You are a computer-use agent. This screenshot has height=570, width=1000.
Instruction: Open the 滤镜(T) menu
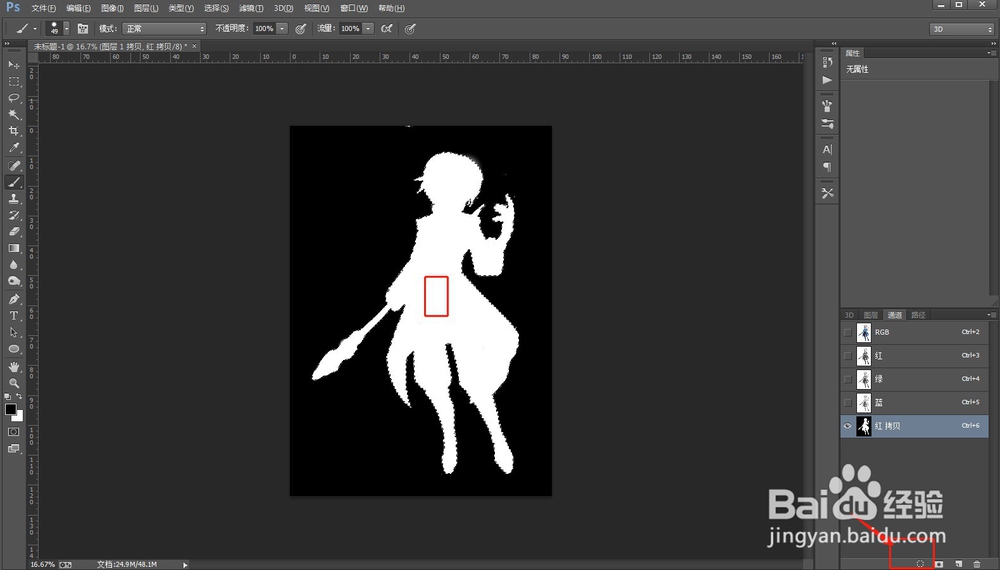pyautogui.click(x=251, y=8)
